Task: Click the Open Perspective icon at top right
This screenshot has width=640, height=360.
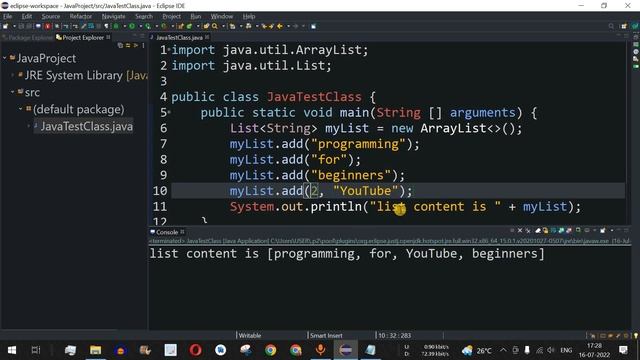Action: [624, 26]
